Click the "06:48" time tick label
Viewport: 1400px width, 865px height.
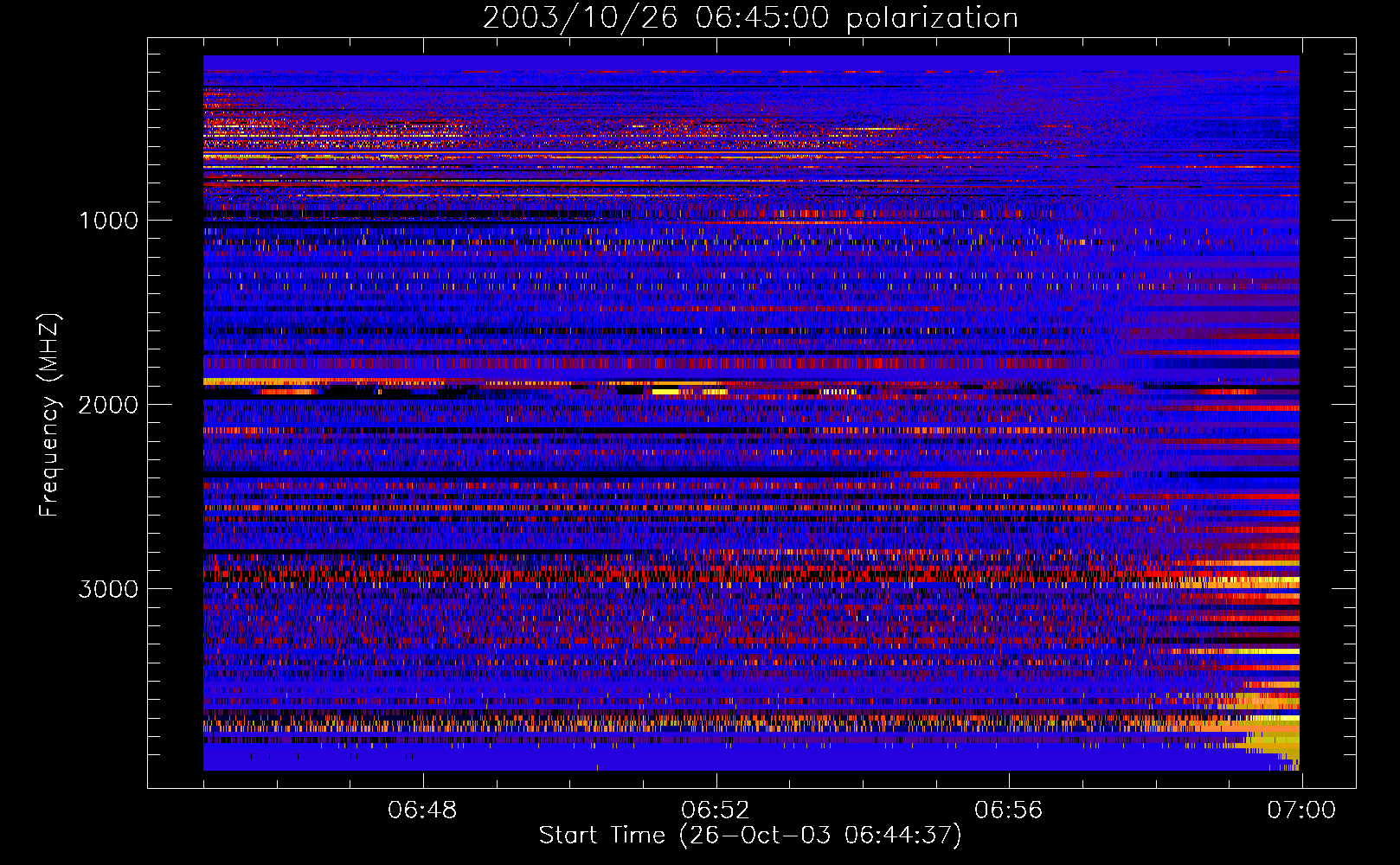422,811
